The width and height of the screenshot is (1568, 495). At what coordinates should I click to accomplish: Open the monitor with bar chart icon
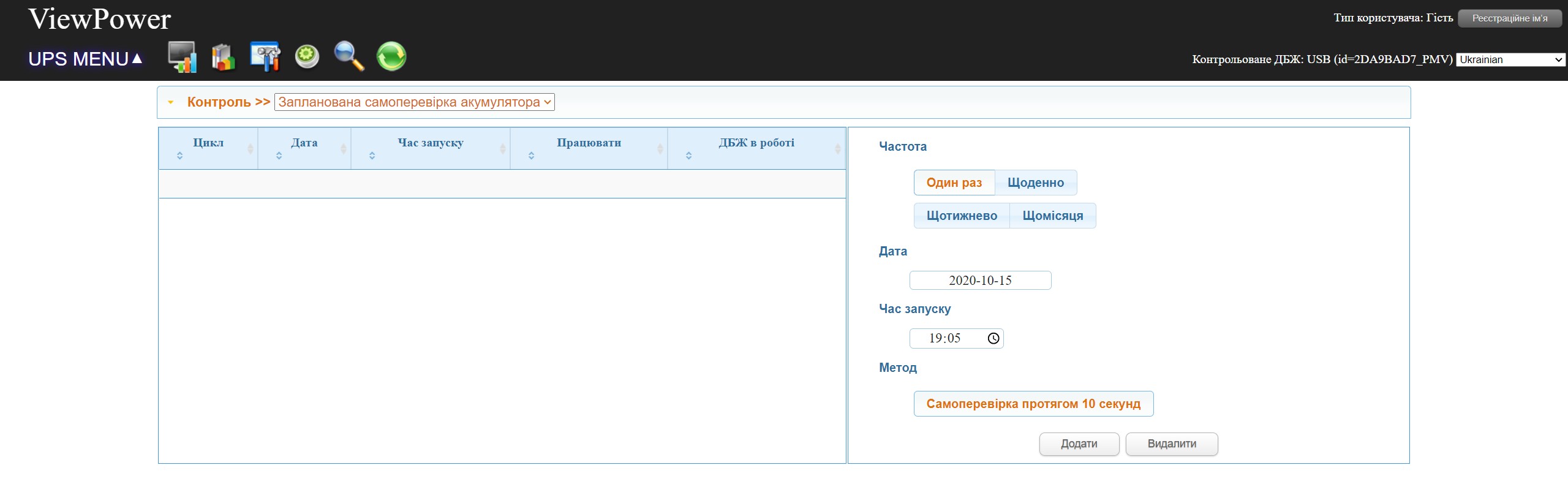[x=182, y=57]
